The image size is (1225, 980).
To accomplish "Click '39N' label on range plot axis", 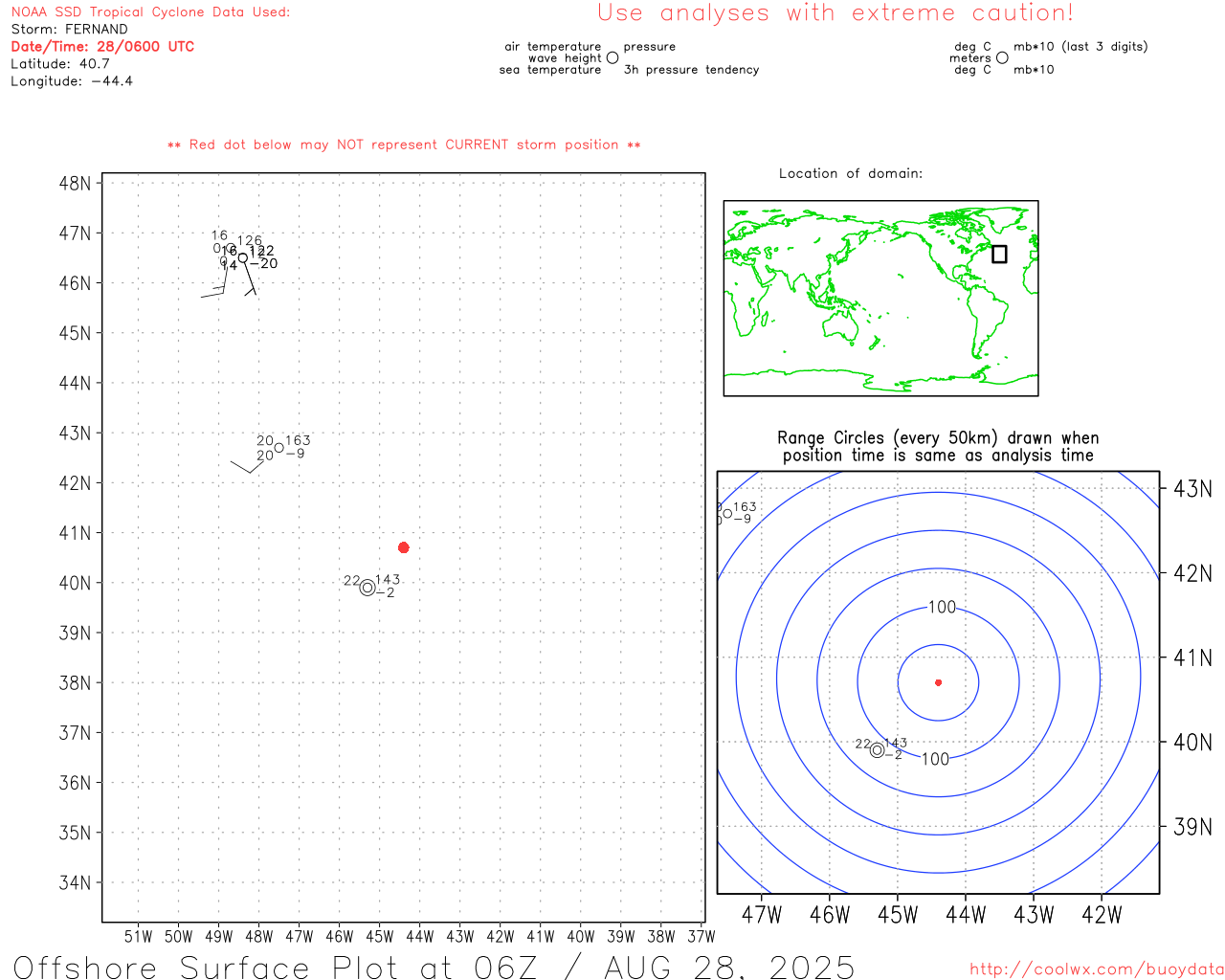I will 1192,827.
